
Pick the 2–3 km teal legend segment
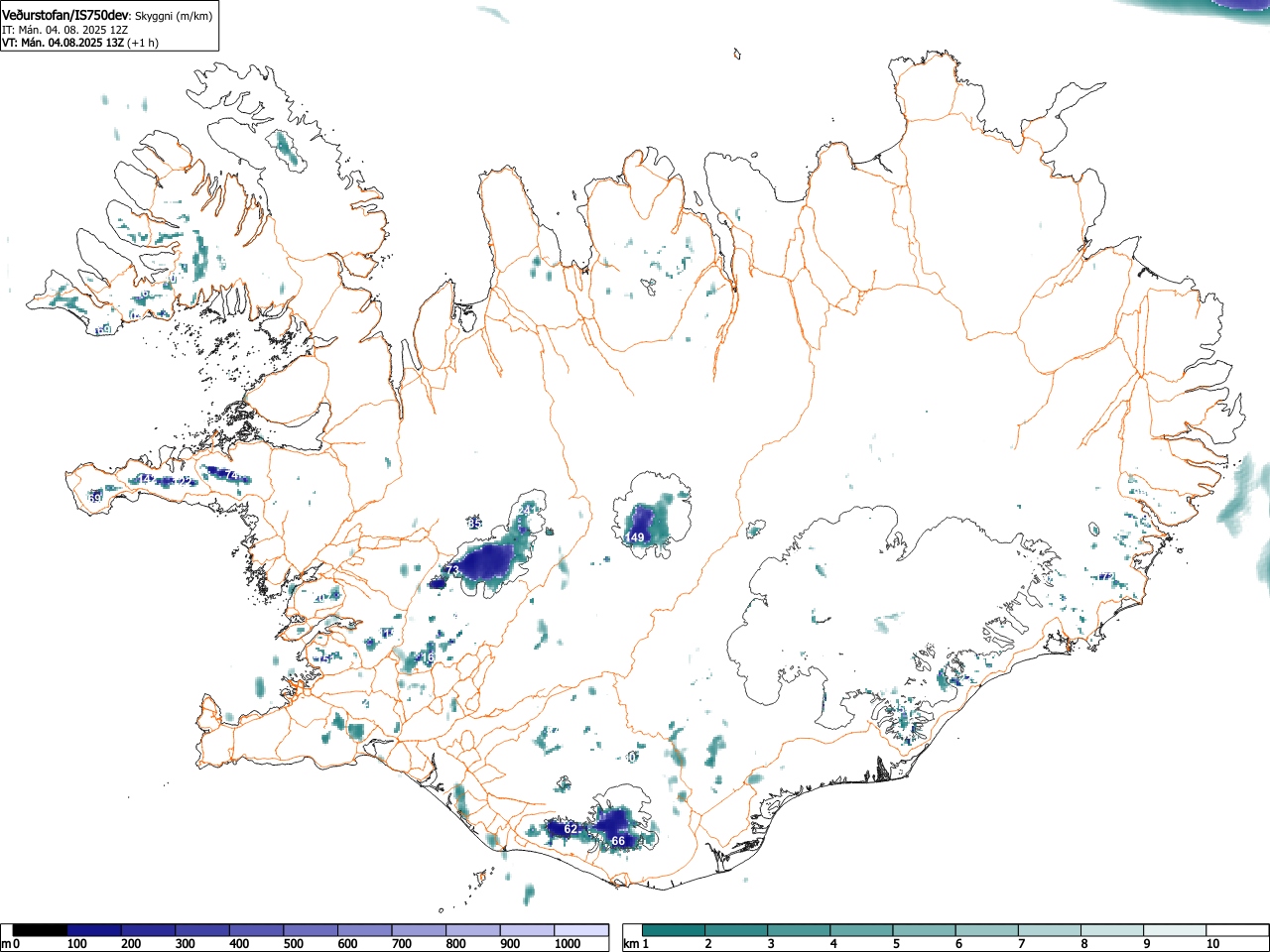coord(736,930)
